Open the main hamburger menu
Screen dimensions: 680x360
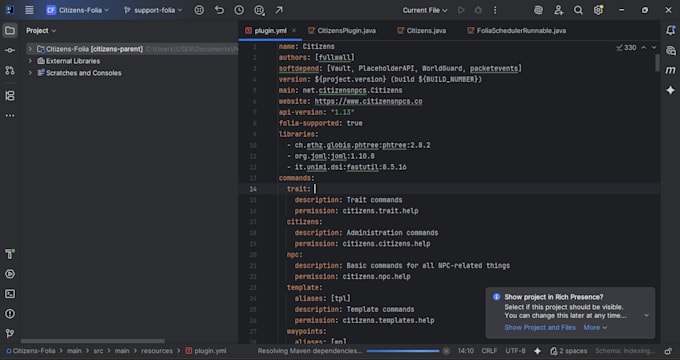[29, 10]
